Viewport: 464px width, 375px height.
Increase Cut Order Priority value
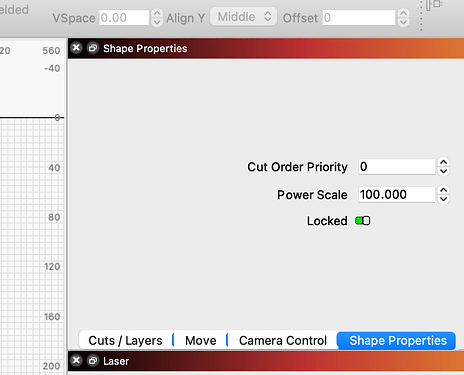(x=443, y=162)
